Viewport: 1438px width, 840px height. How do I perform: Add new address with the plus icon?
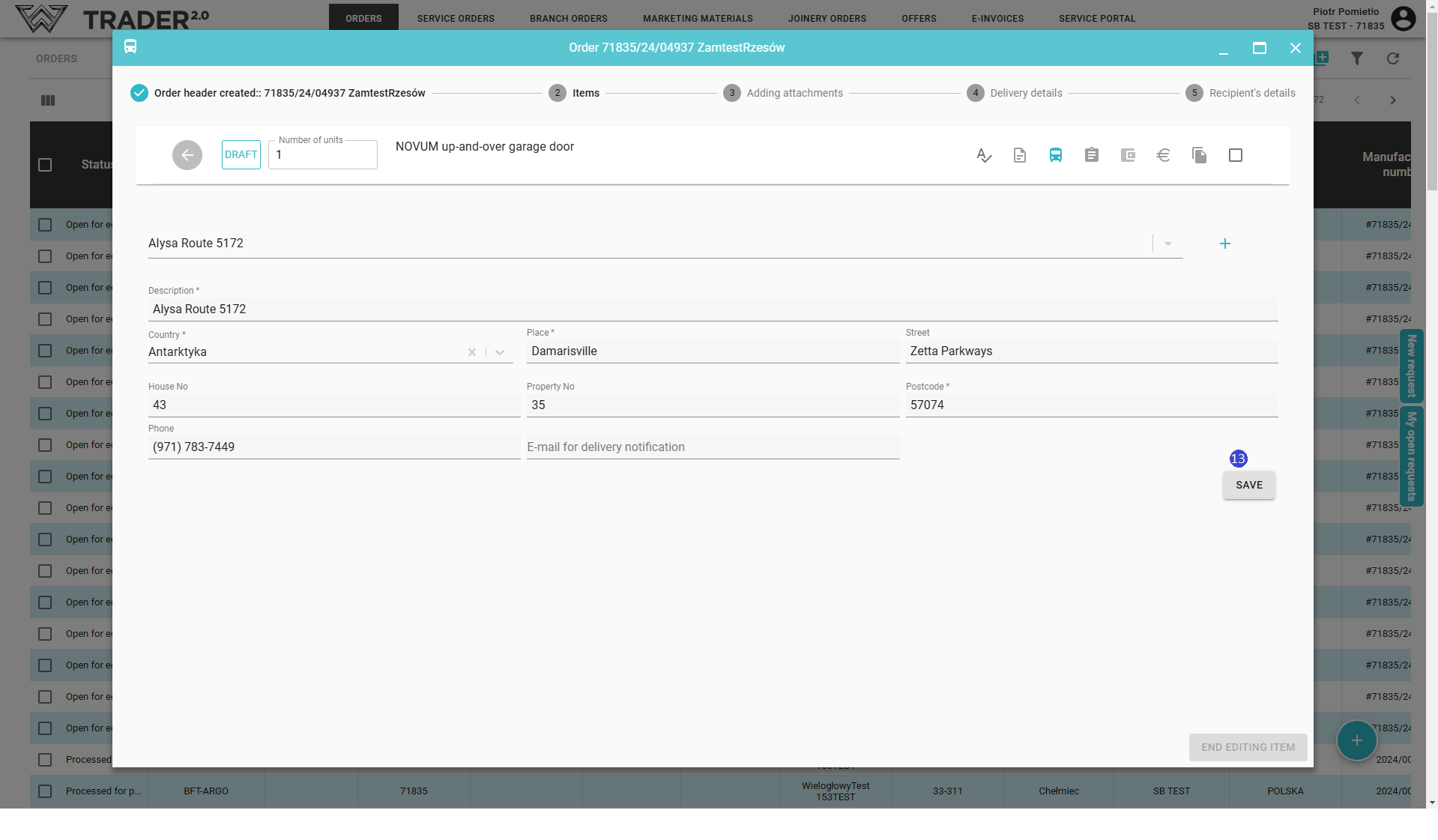click(1225, 244)
